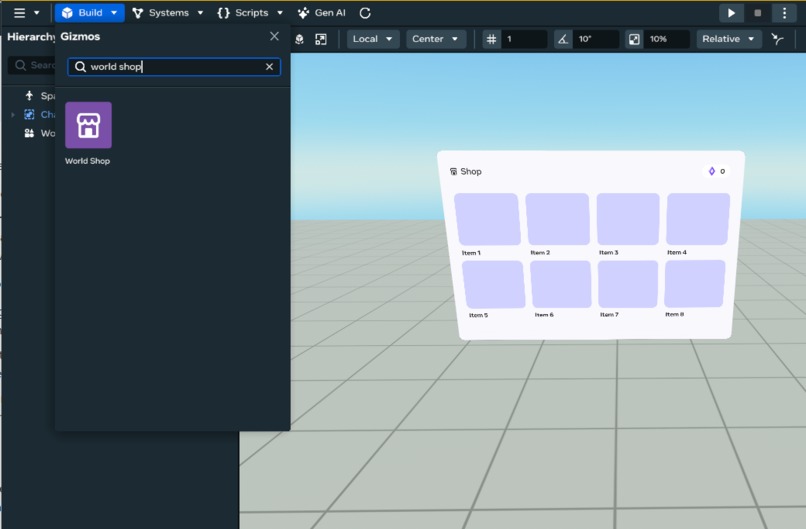Click into the Gizmos search field

174,67
